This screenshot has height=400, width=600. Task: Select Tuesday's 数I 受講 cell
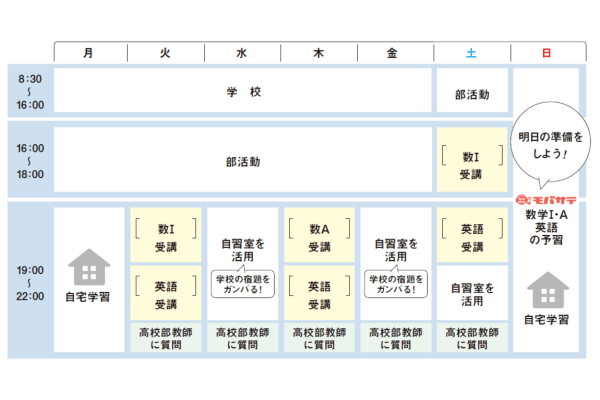166,237
